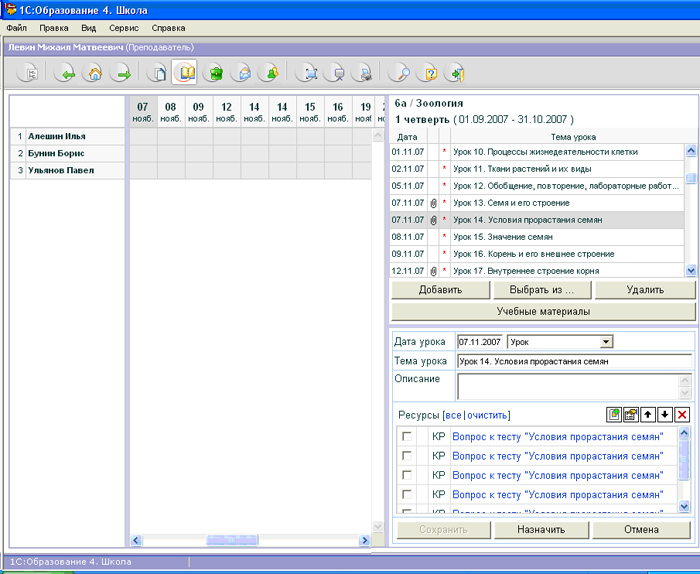Open the Правка menu

(54, 28)
